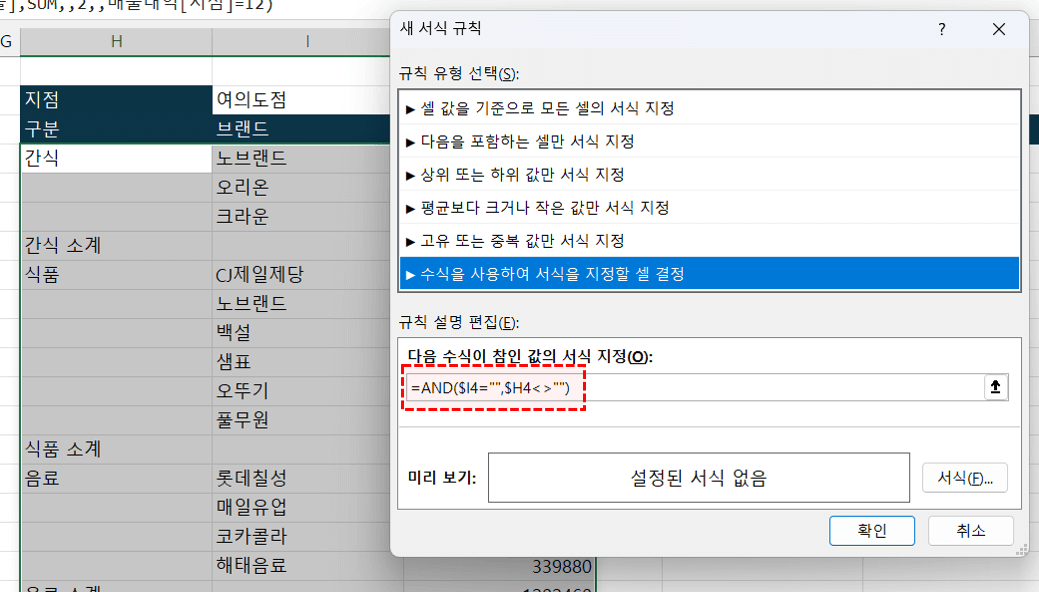This screenshot has height=592, width=1039.
Task: Click the help question mark icon
Action: [941, 30]
